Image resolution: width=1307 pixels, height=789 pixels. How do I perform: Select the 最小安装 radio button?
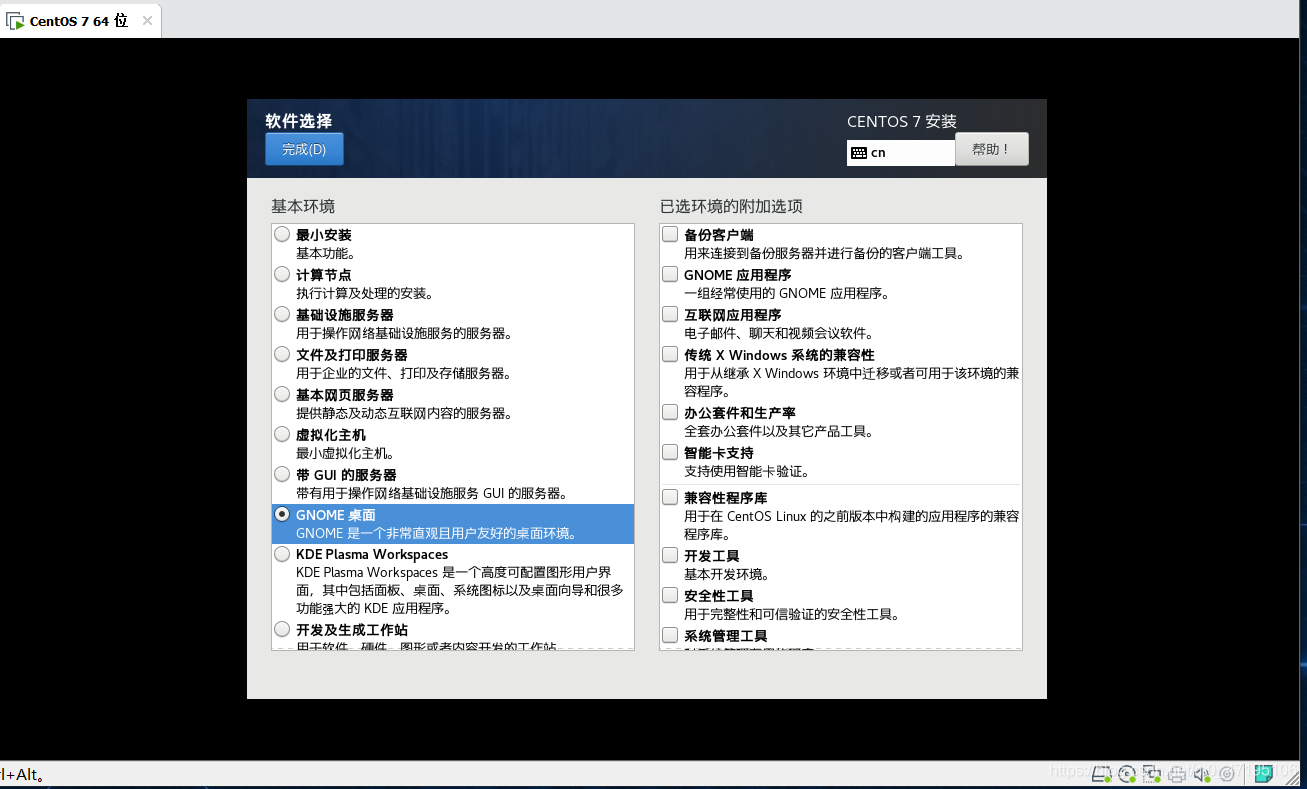282,235
